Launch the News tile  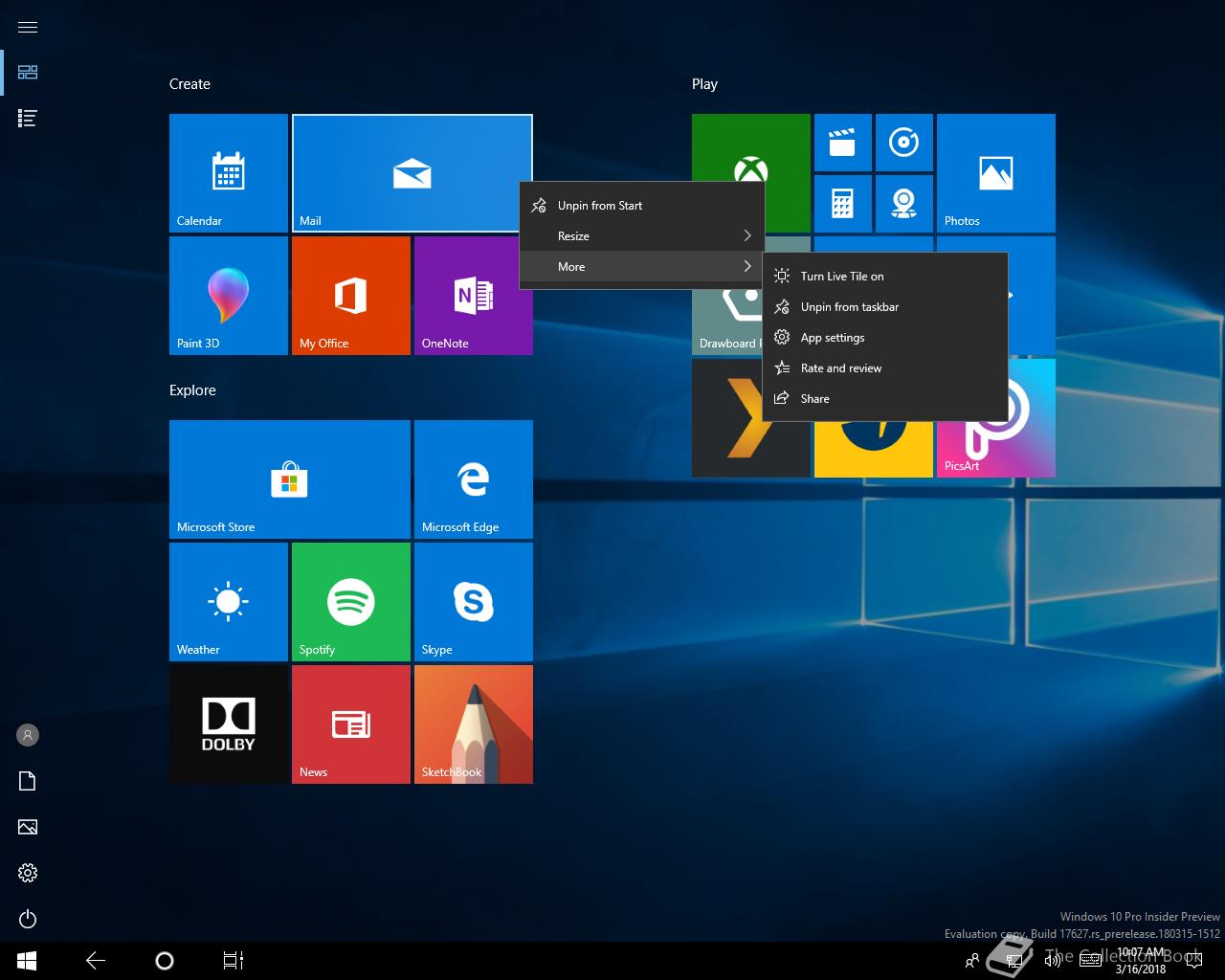(350, 724)
